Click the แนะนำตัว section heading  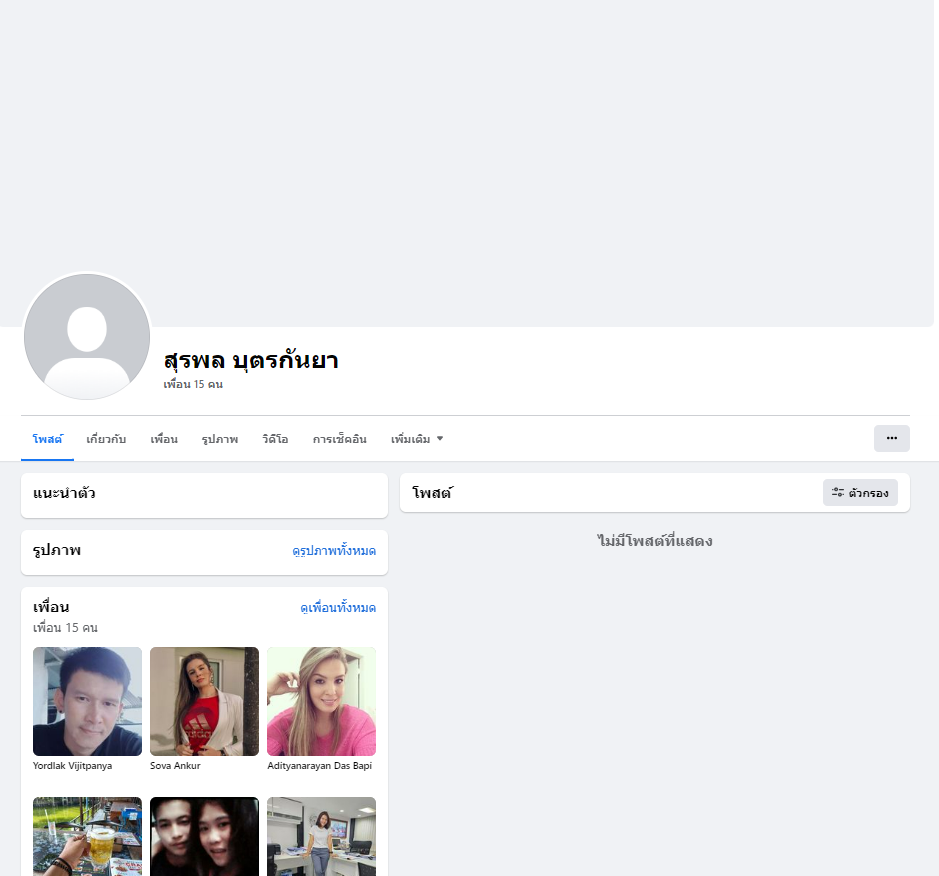pos(64,493)
